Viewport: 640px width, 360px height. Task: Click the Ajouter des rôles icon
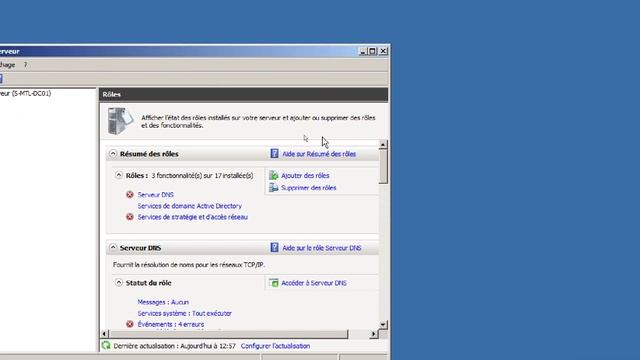[x=273, y=176]
